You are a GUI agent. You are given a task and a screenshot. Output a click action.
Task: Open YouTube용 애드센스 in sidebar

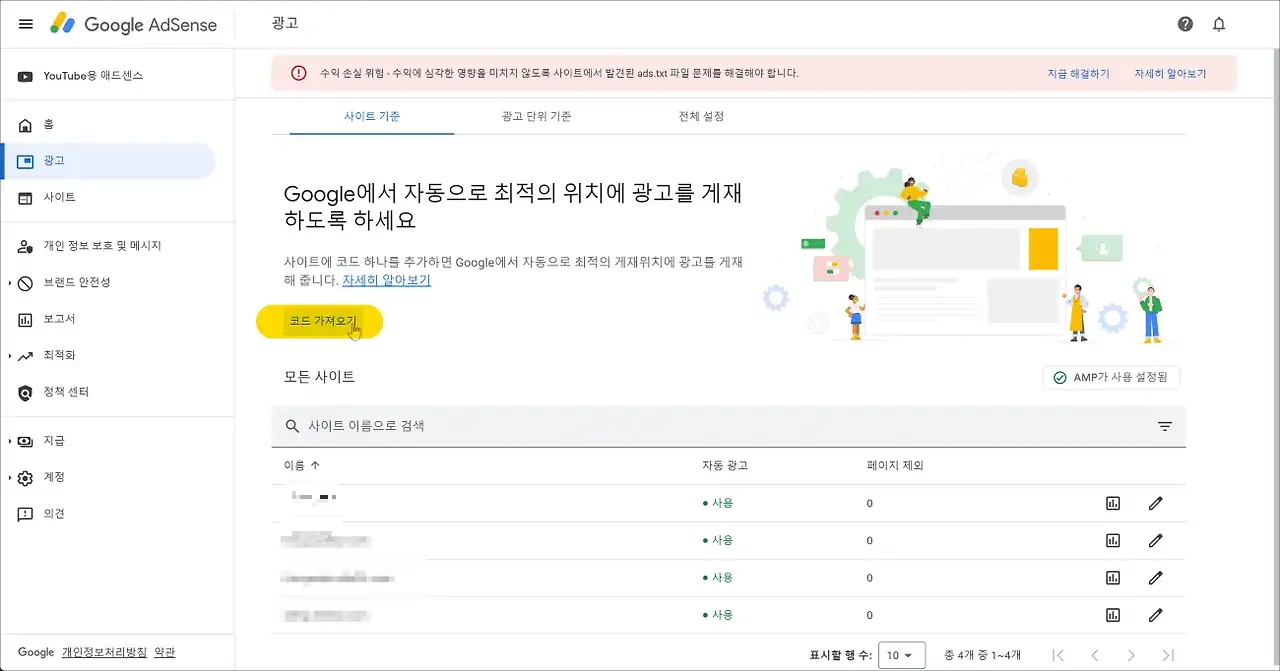point(108,76)
